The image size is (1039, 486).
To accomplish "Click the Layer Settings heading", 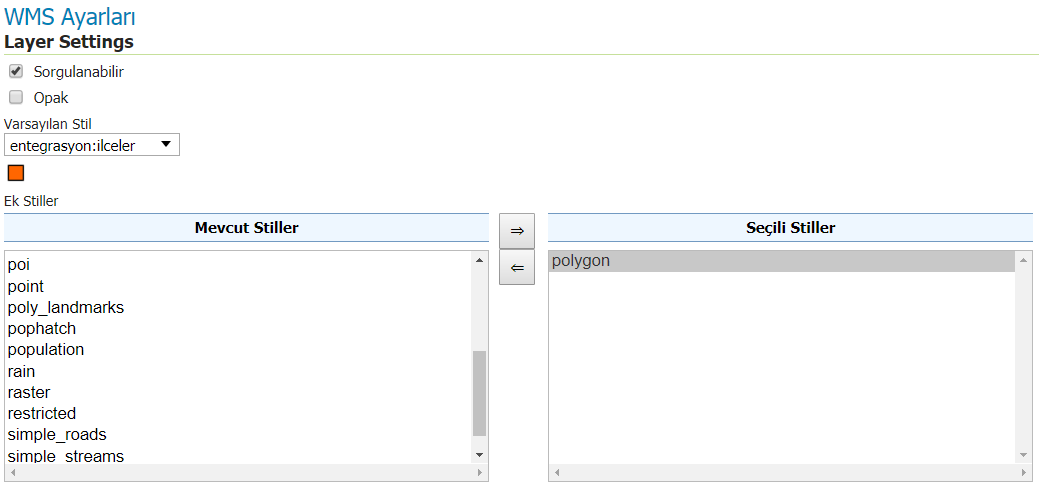I will pyautogui.click(x=69, y=42).
